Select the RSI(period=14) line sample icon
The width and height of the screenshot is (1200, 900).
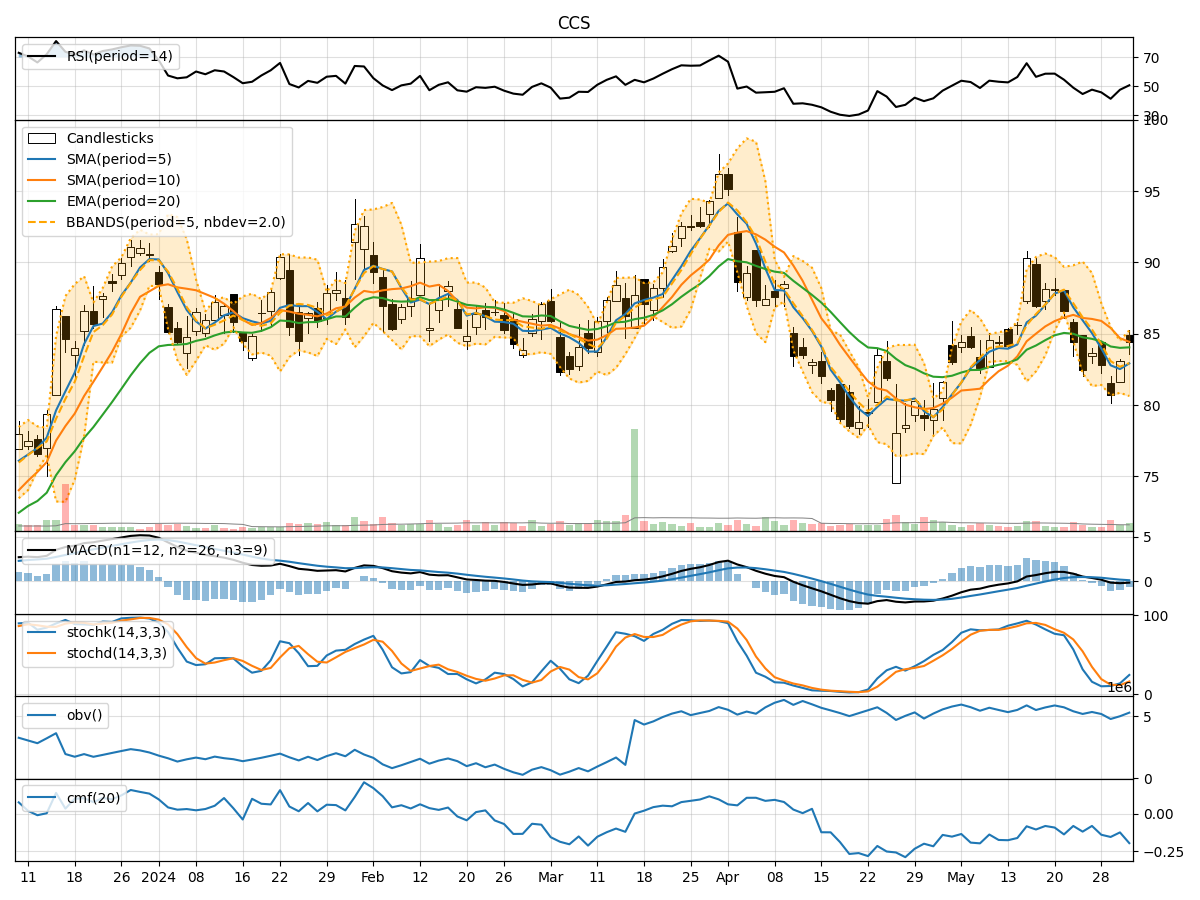pyautogui.click(x=40, y=57)
